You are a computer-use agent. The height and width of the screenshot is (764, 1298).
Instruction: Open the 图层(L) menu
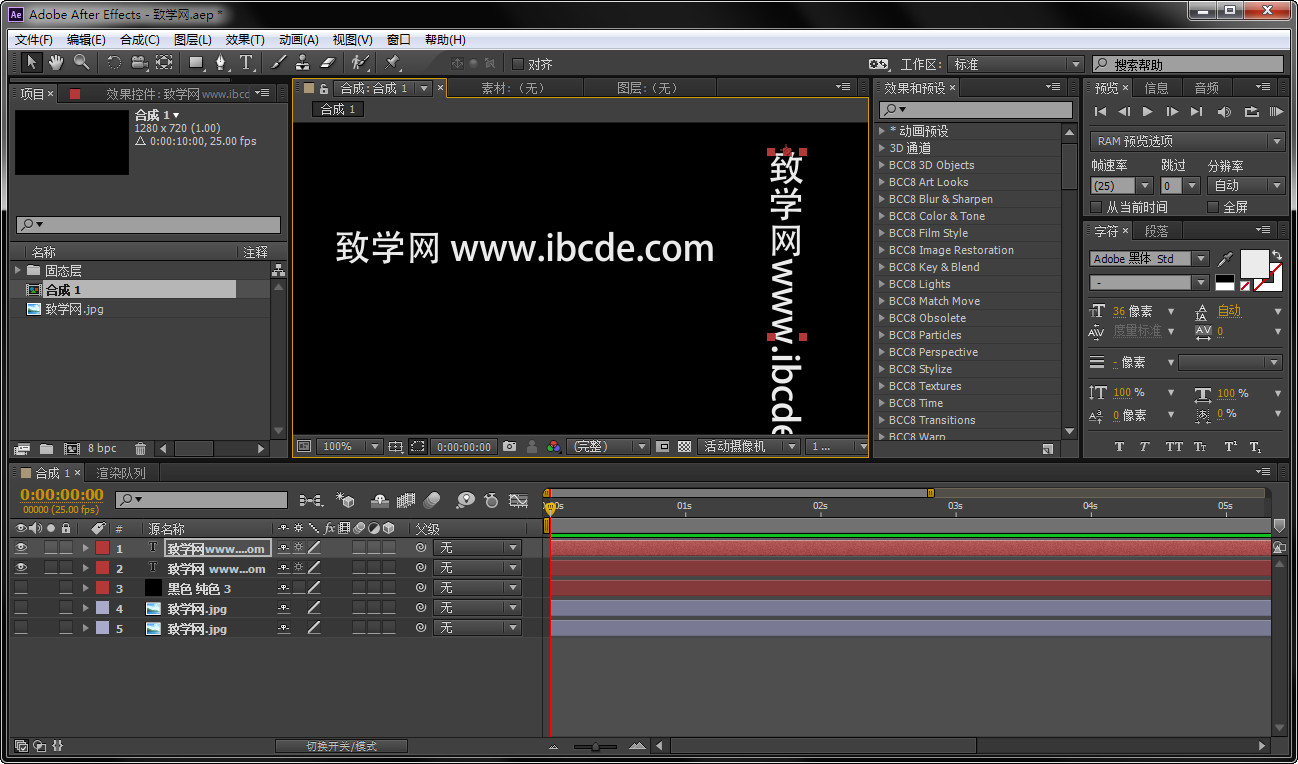(193, 40)
